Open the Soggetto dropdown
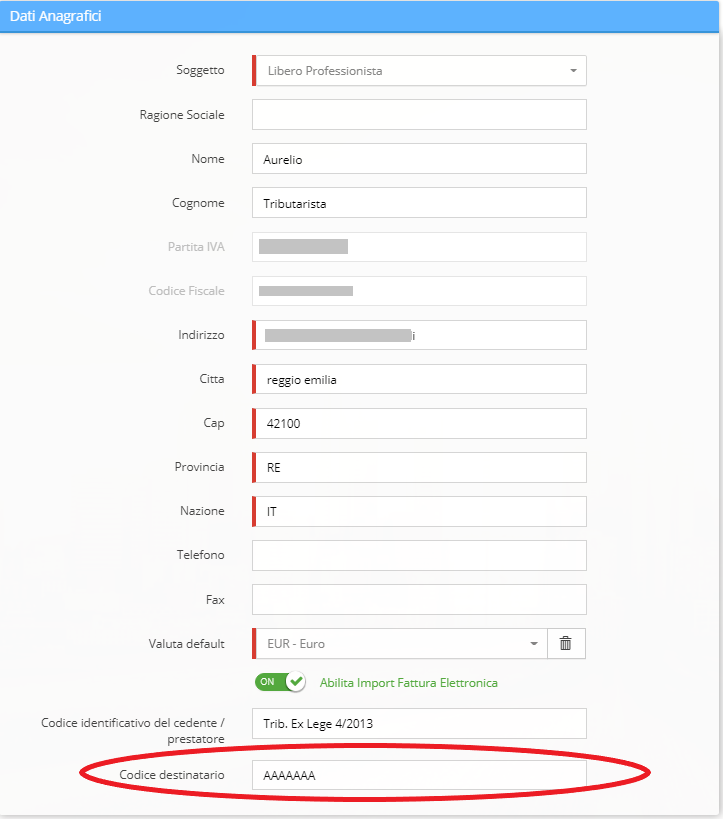 (419, 71)
